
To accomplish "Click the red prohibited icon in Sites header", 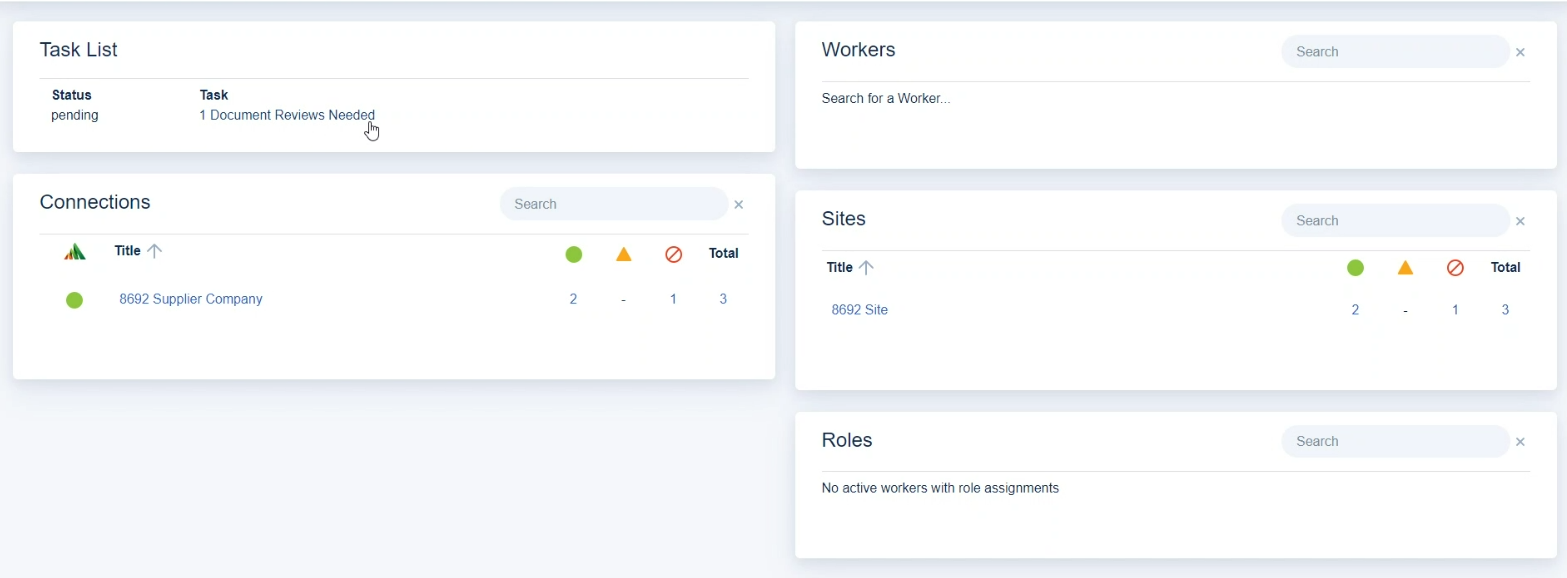I will point(1455,268).
